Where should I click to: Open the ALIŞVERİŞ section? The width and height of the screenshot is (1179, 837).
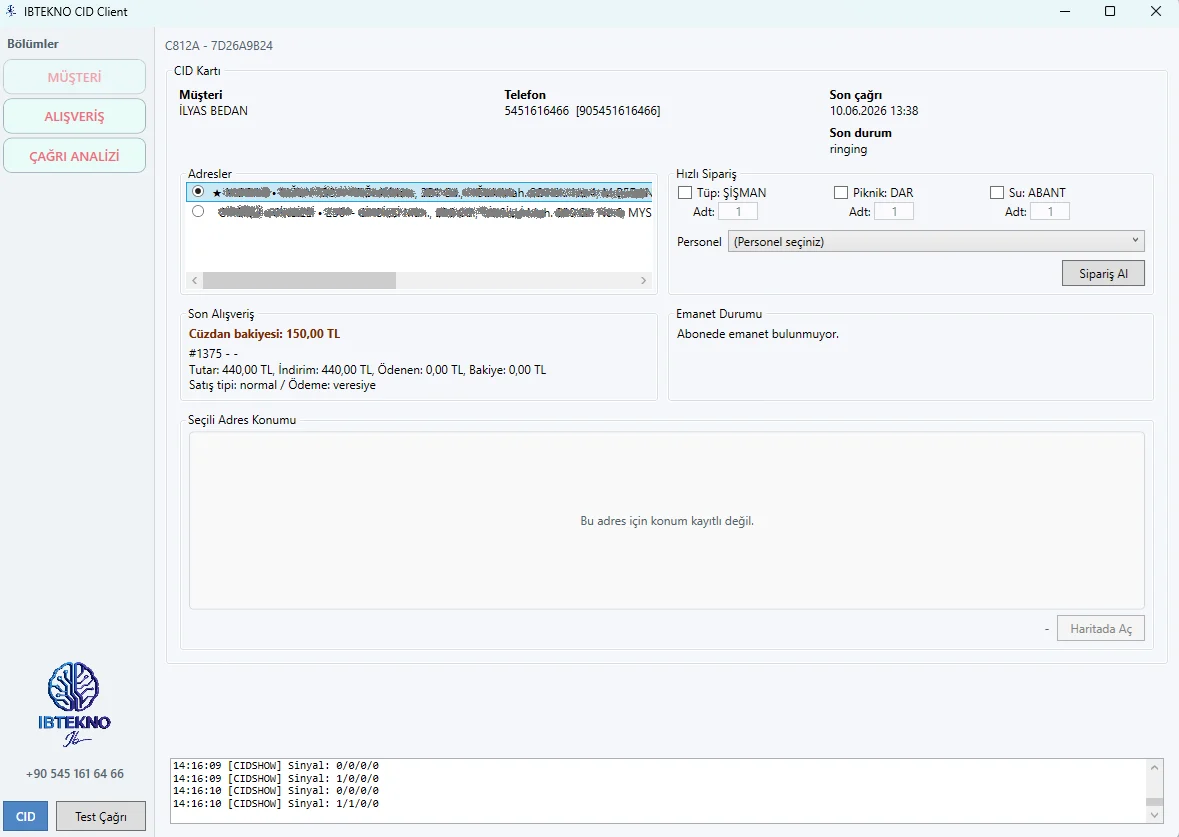click(x=74, y=117)
